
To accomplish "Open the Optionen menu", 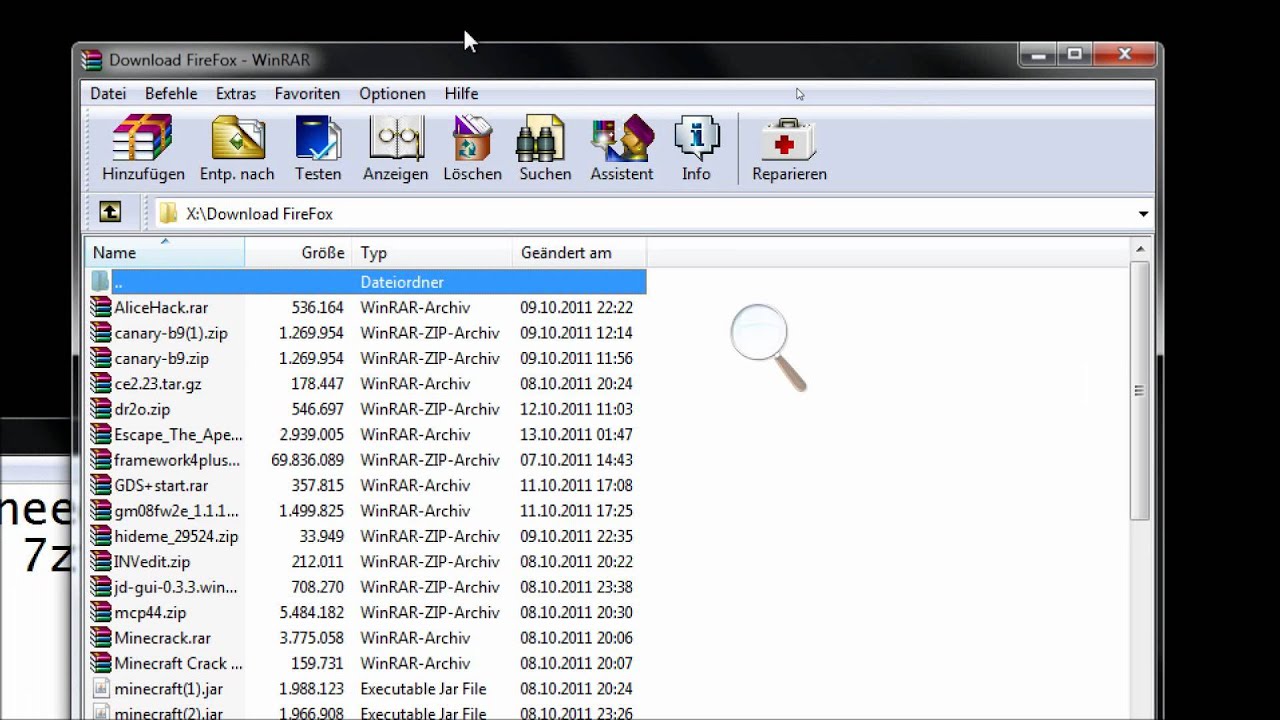I will click(x=392, y=93).
